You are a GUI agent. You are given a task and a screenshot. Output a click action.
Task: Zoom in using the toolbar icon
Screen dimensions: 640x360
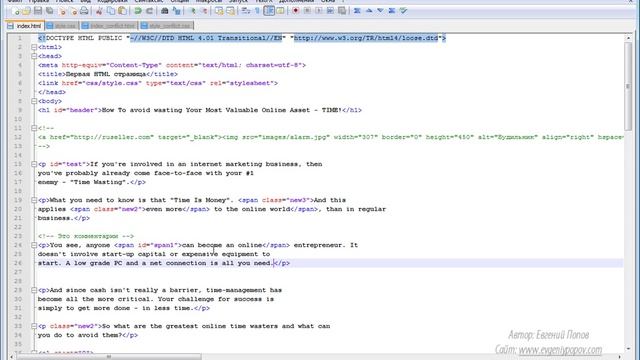(x=192, y=11)
